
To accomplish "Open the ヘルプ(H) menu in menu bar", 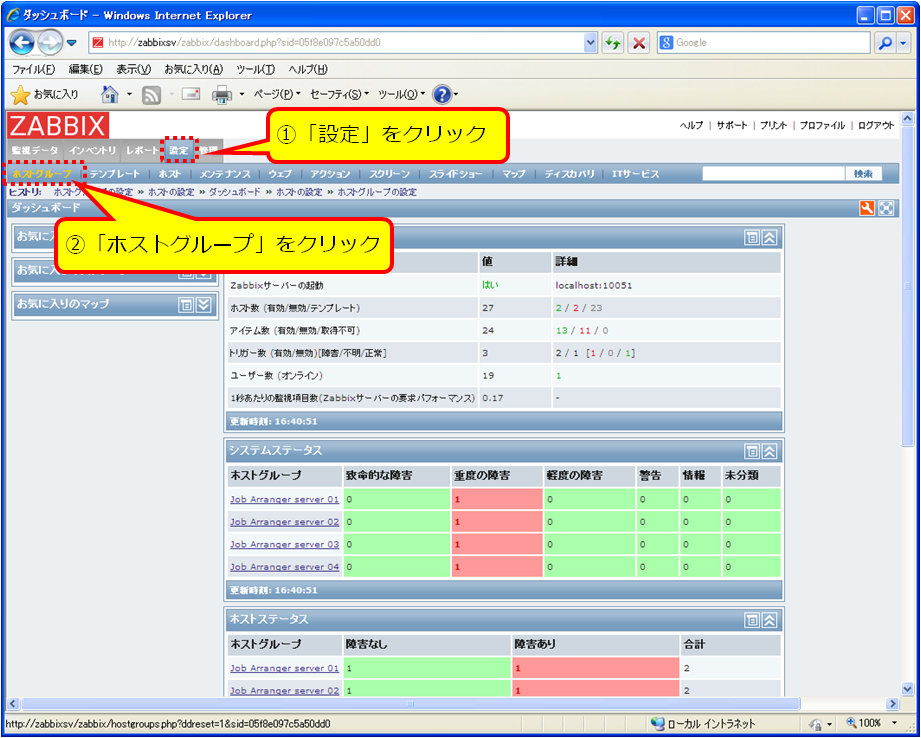I will (308, 69).
